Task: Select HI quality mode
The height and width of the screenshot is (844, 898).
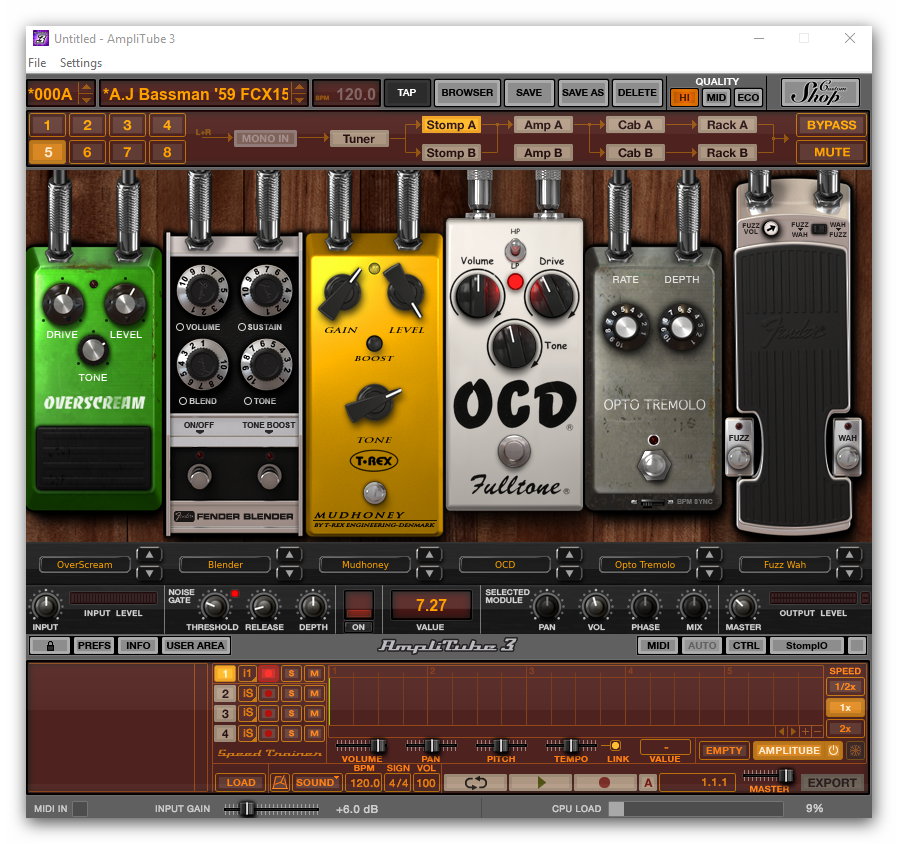Action: click(684, 97)
